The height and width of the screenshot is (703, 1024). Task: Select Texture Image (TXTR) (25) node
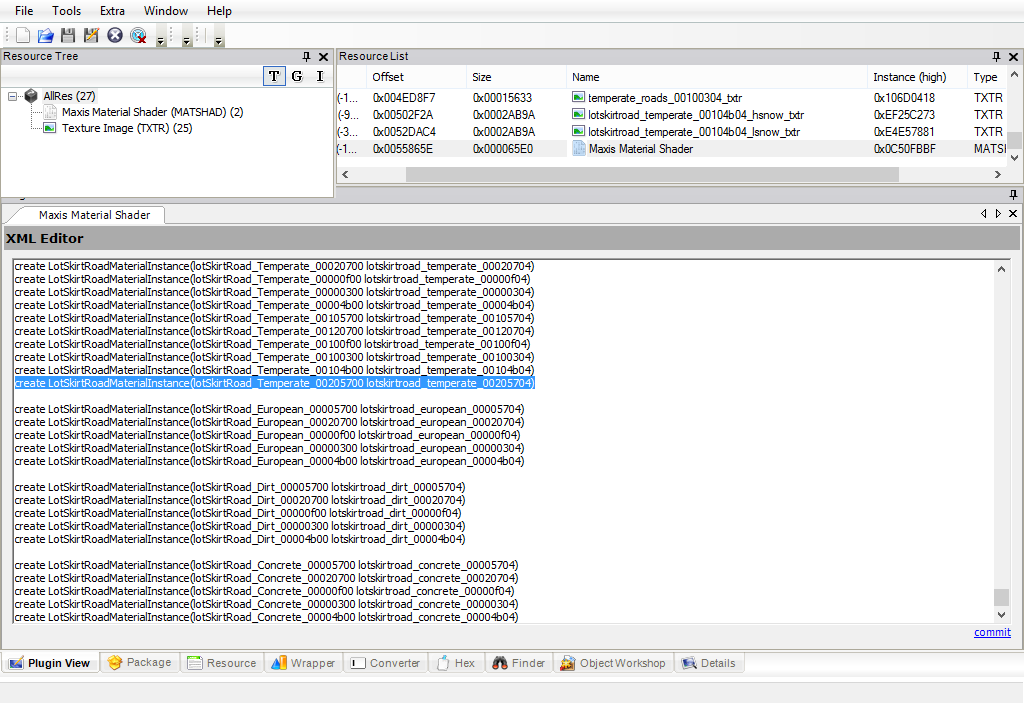(x=127, y=128)
